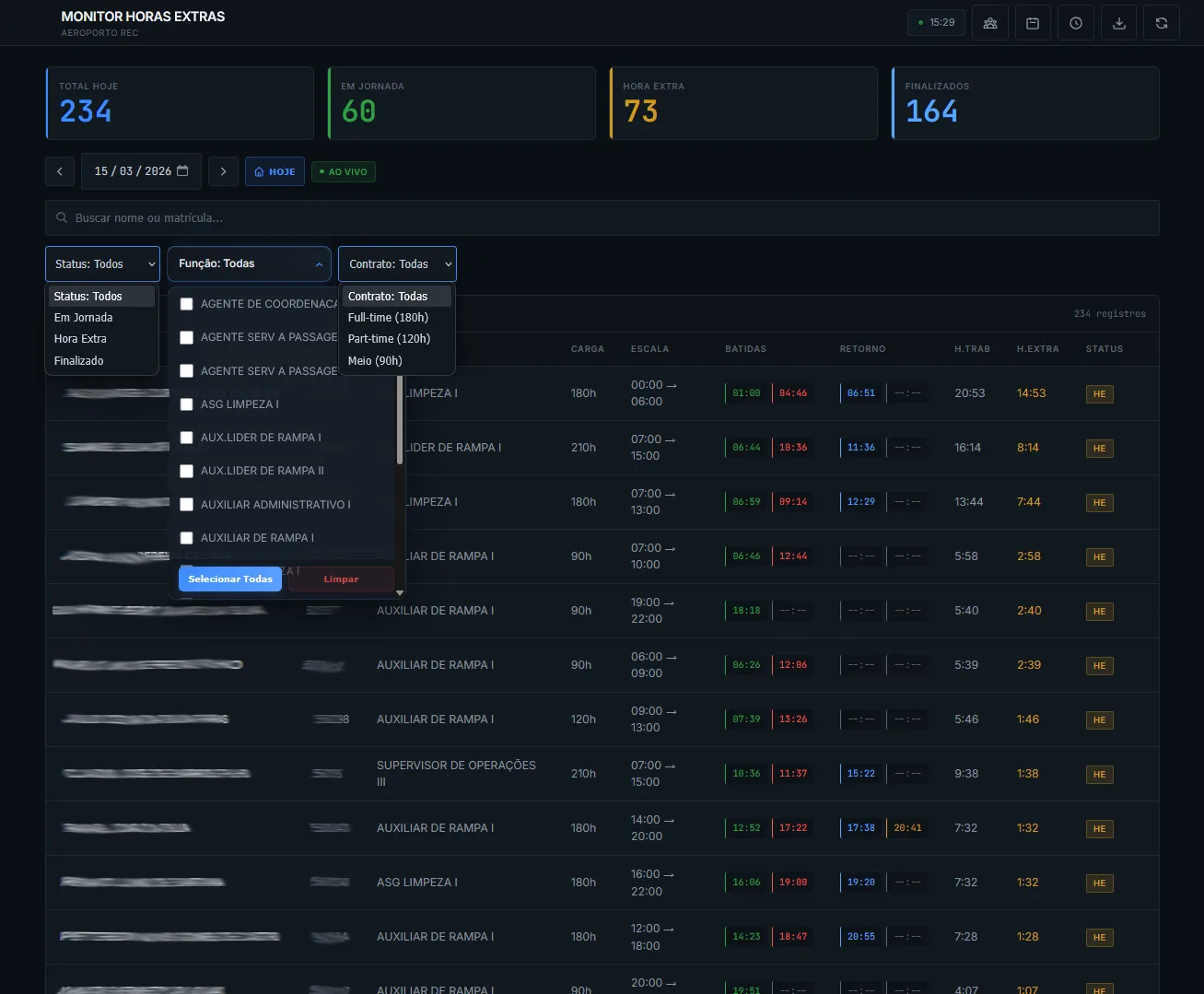Open the HORA EXTRA 73 card
The image size is (1204, 994).
point(743,103)
